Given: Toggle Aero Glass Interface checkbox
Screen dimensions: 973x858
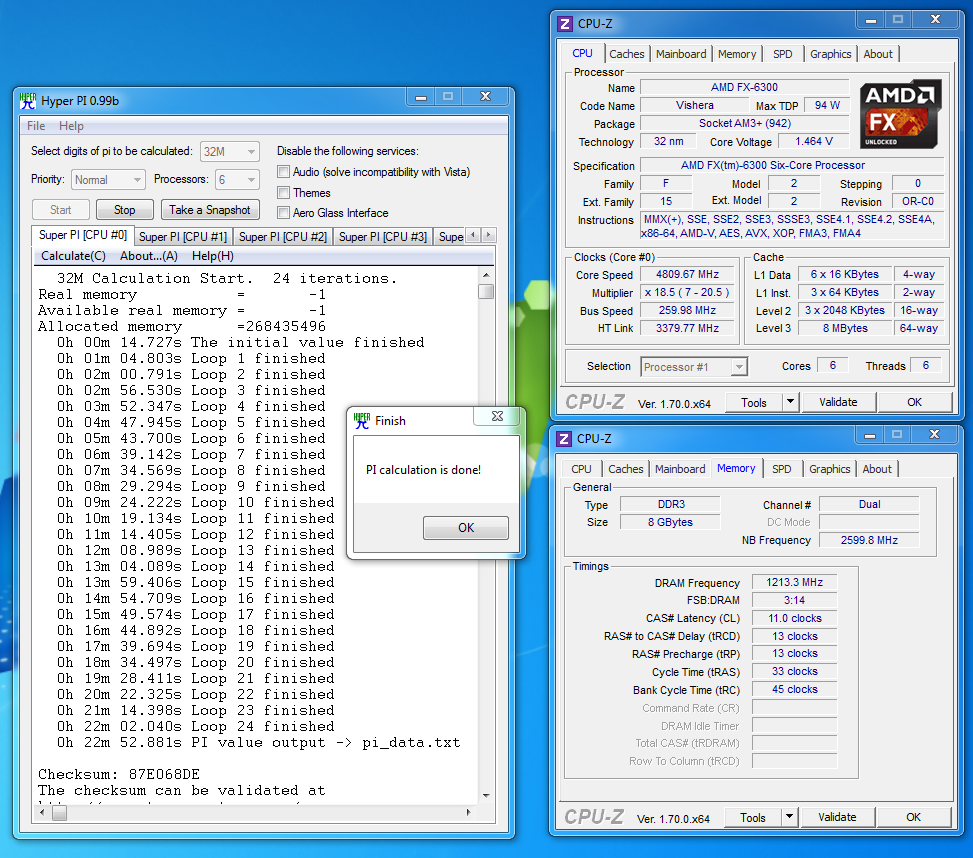Looking at the screenshot, I should click(x=284, y=213).
